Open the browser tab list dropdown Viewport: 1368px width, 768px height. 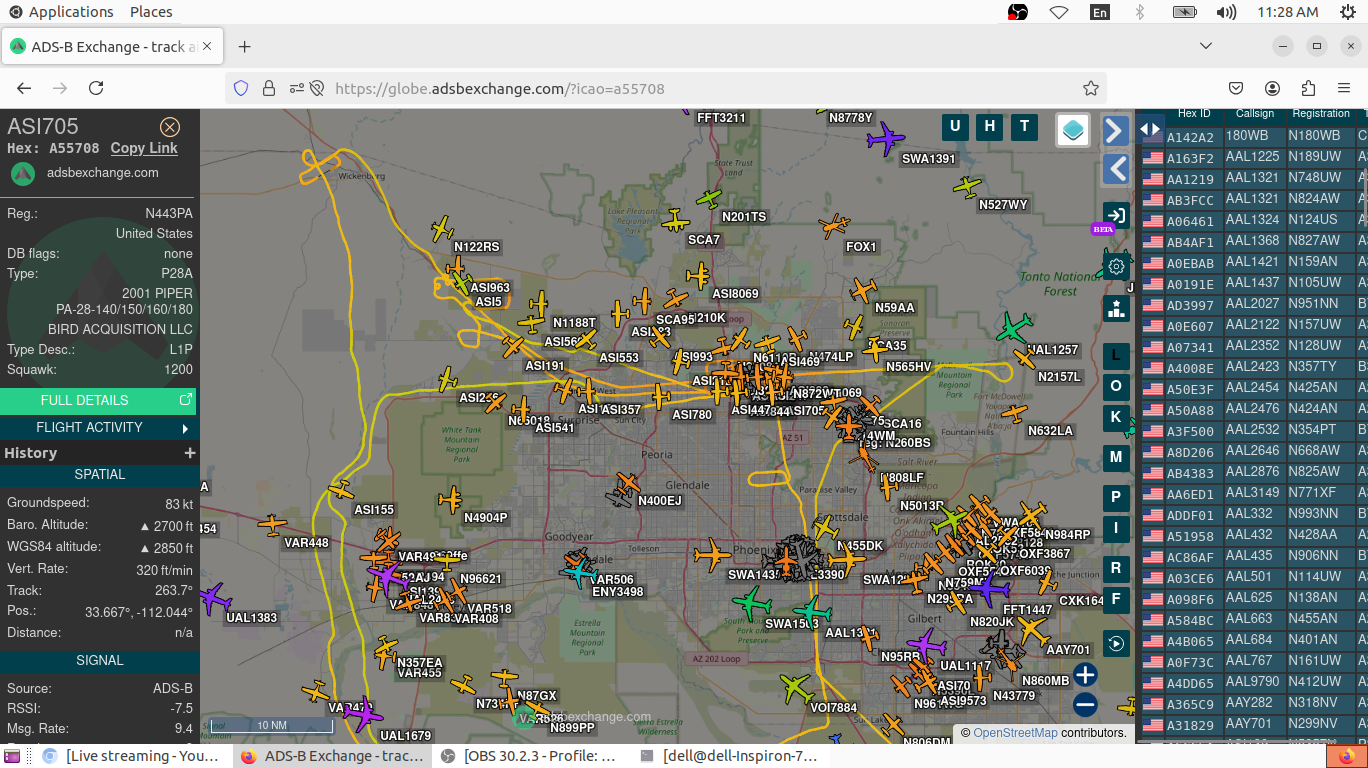coord(1206,46)
